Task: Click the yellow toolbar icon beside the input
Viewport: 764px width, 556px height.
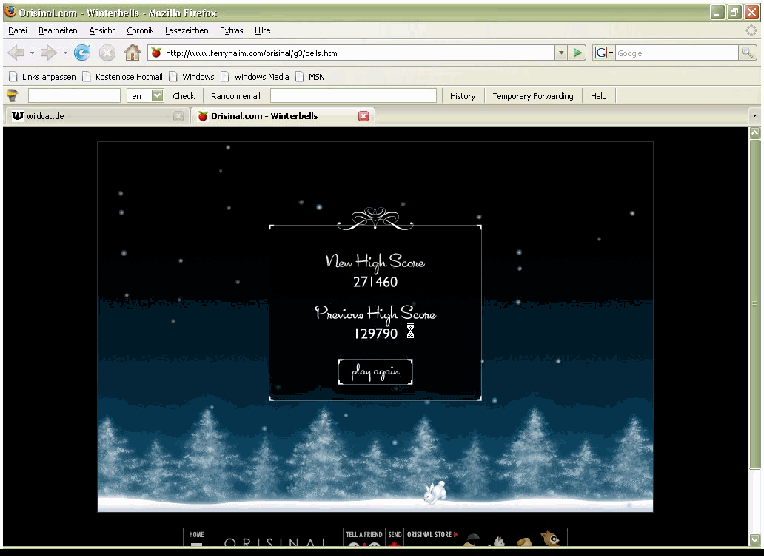Action: 13,96
